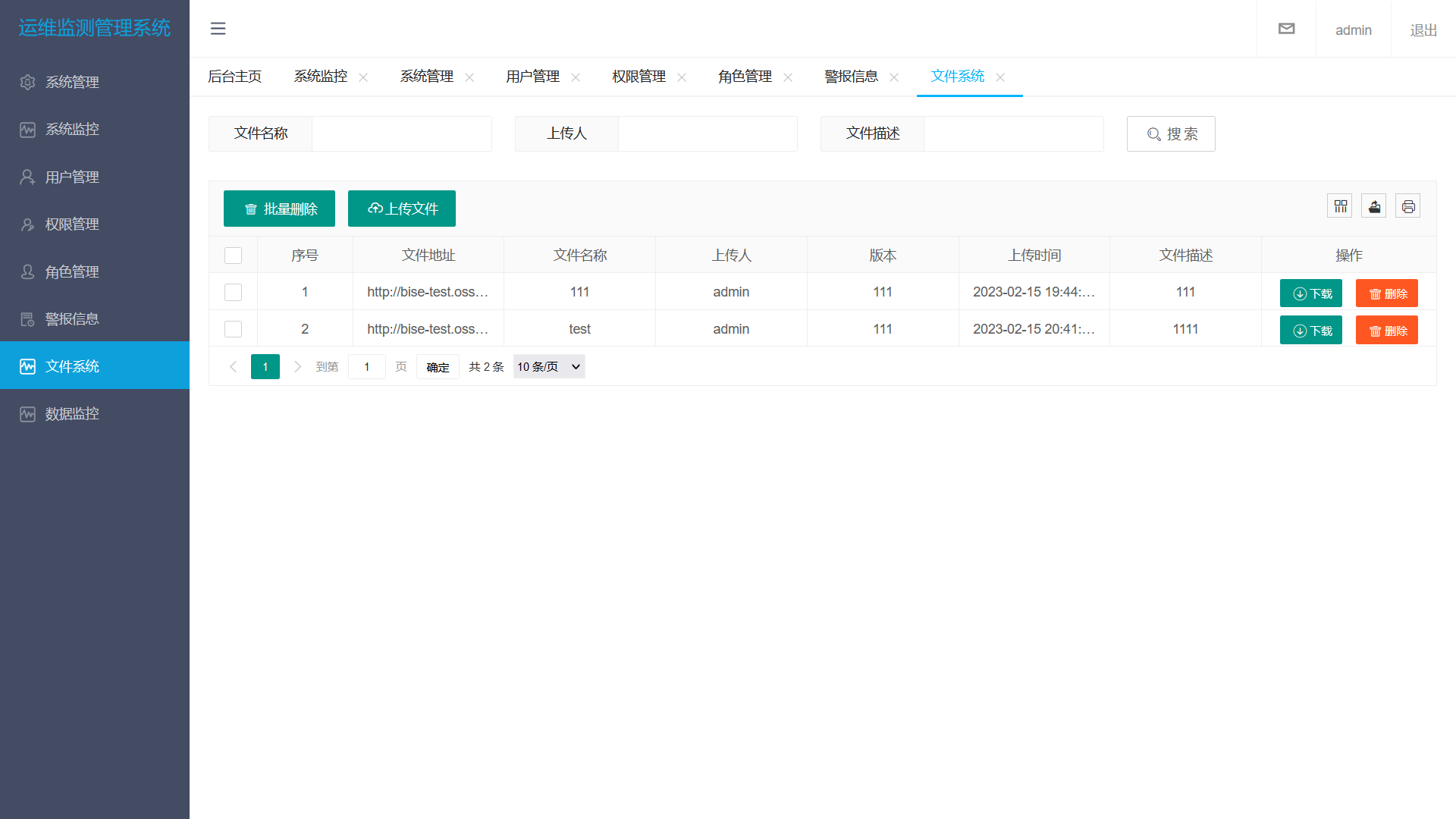The width and height of the screenshot is (1456, 819).
Task: Click the 上传人 column header
Action: pyautogui.click(x=731, y=256)
